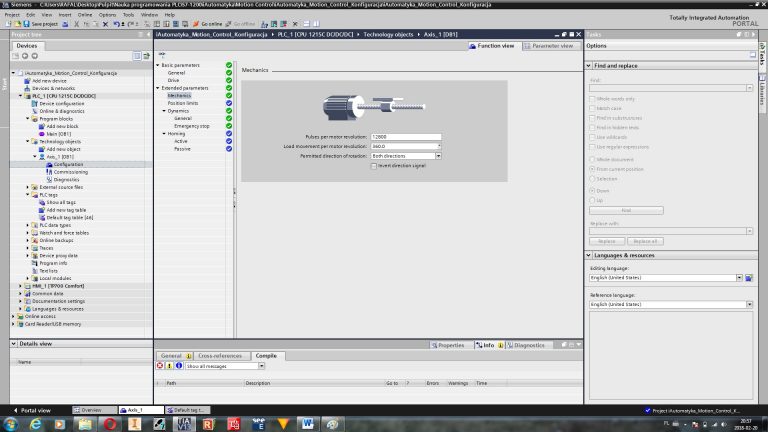
Task: Click Add new device in project tree
Action: click(x=50, y=81)
